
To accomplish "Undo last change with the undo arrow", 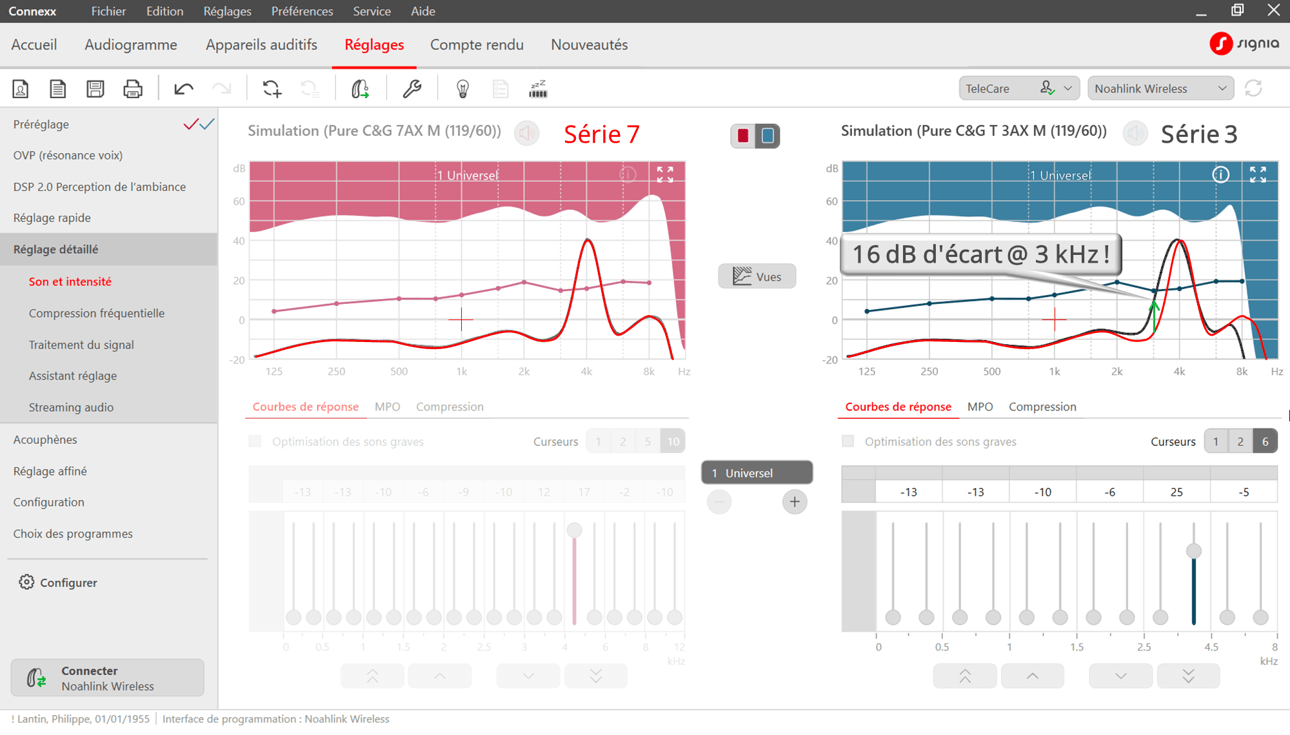I will [183, 89].
